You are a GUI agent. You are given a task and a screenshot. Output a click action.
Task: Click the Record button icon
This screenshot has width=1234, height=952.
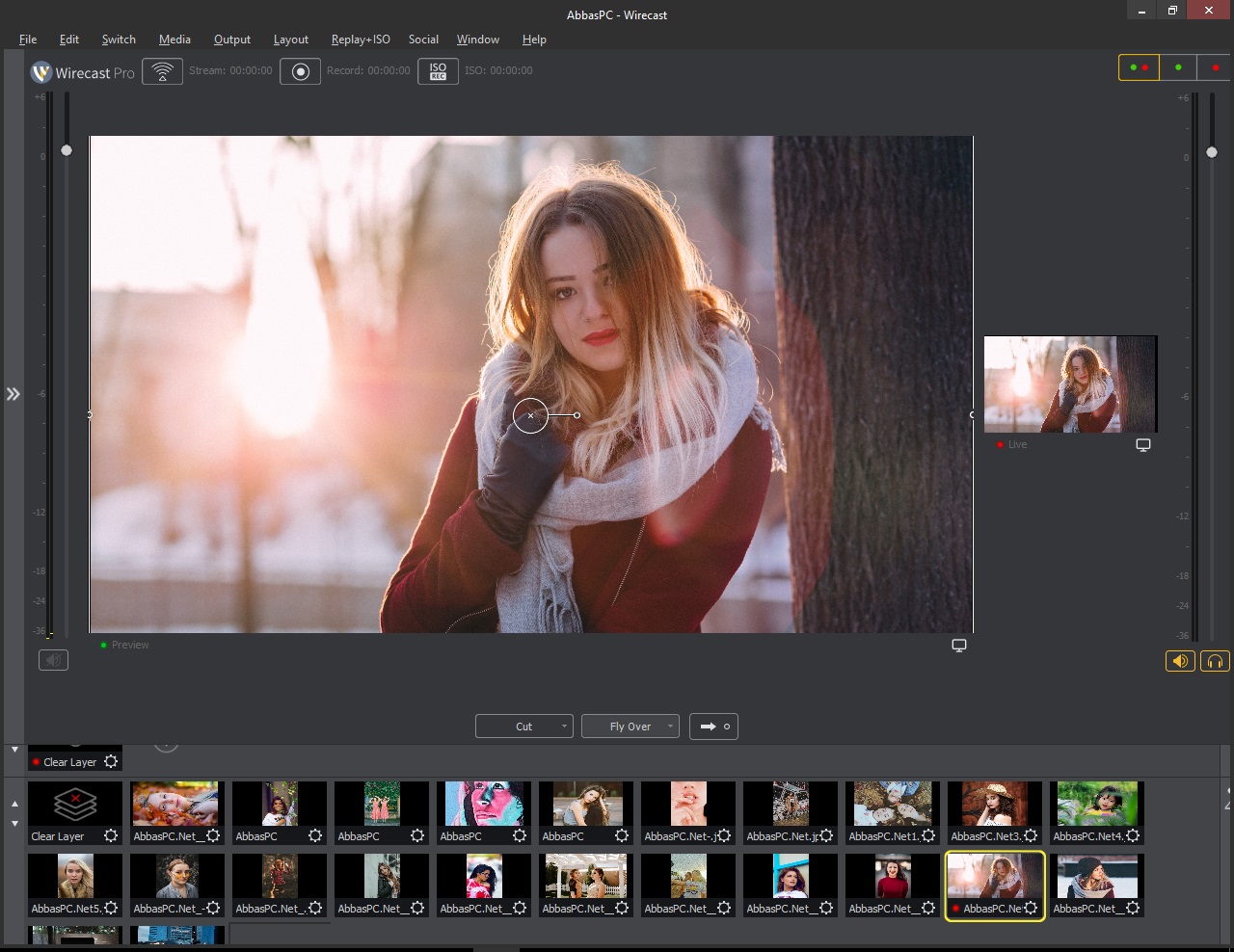(x=300, y=71)
